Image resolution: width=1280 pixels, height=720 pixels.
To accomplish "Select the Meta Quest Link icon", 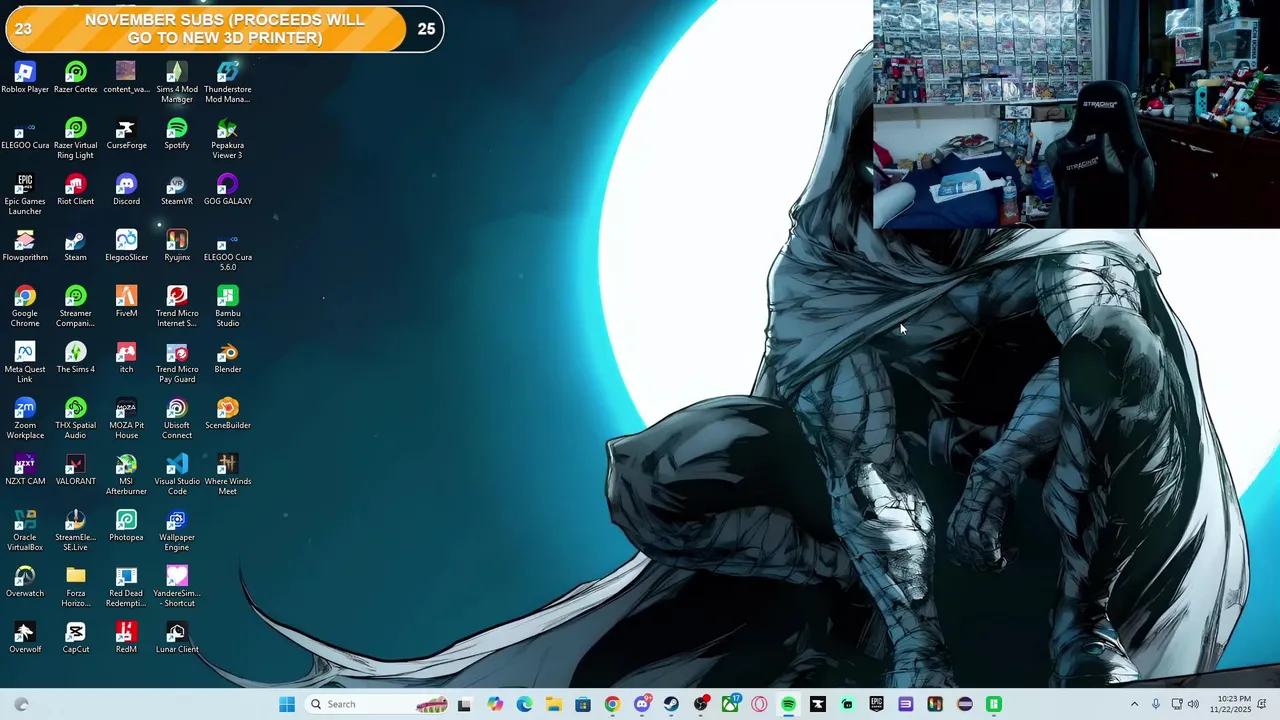I will click(x=25, y=363).
